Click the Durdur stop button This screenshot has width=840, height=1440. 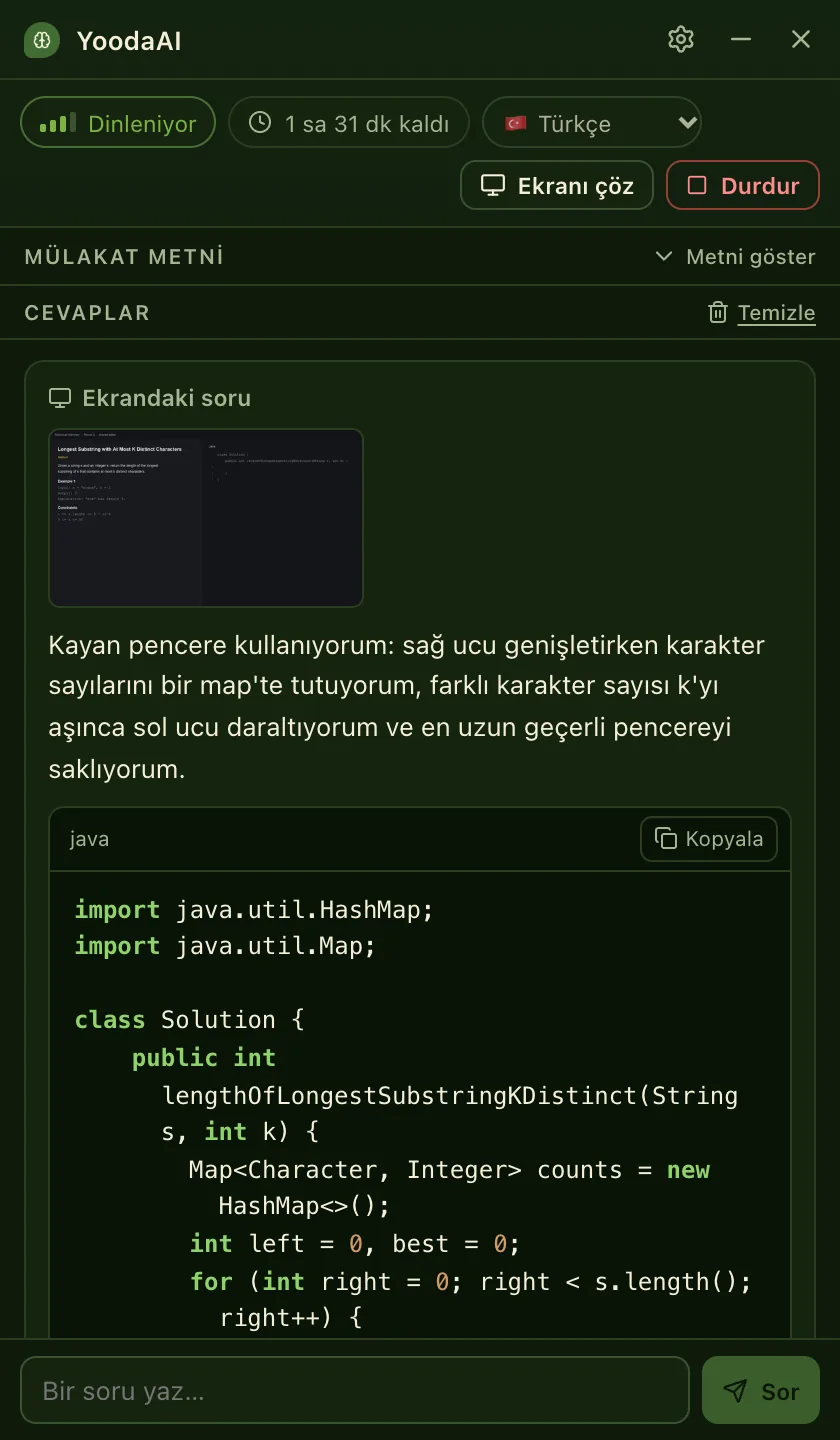point(743,185)
